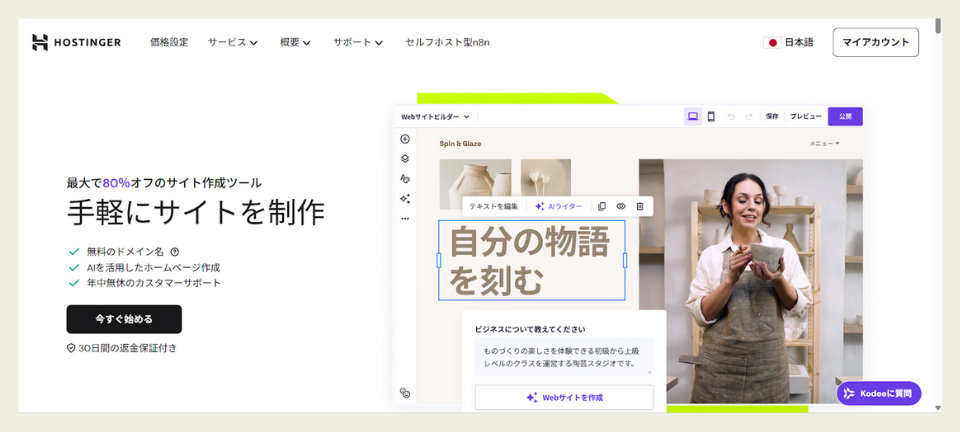Click 年中無休のカスタマーサポート text
Image resolution: width=960 pixels, height=432 pixels.
coord(154,283)
